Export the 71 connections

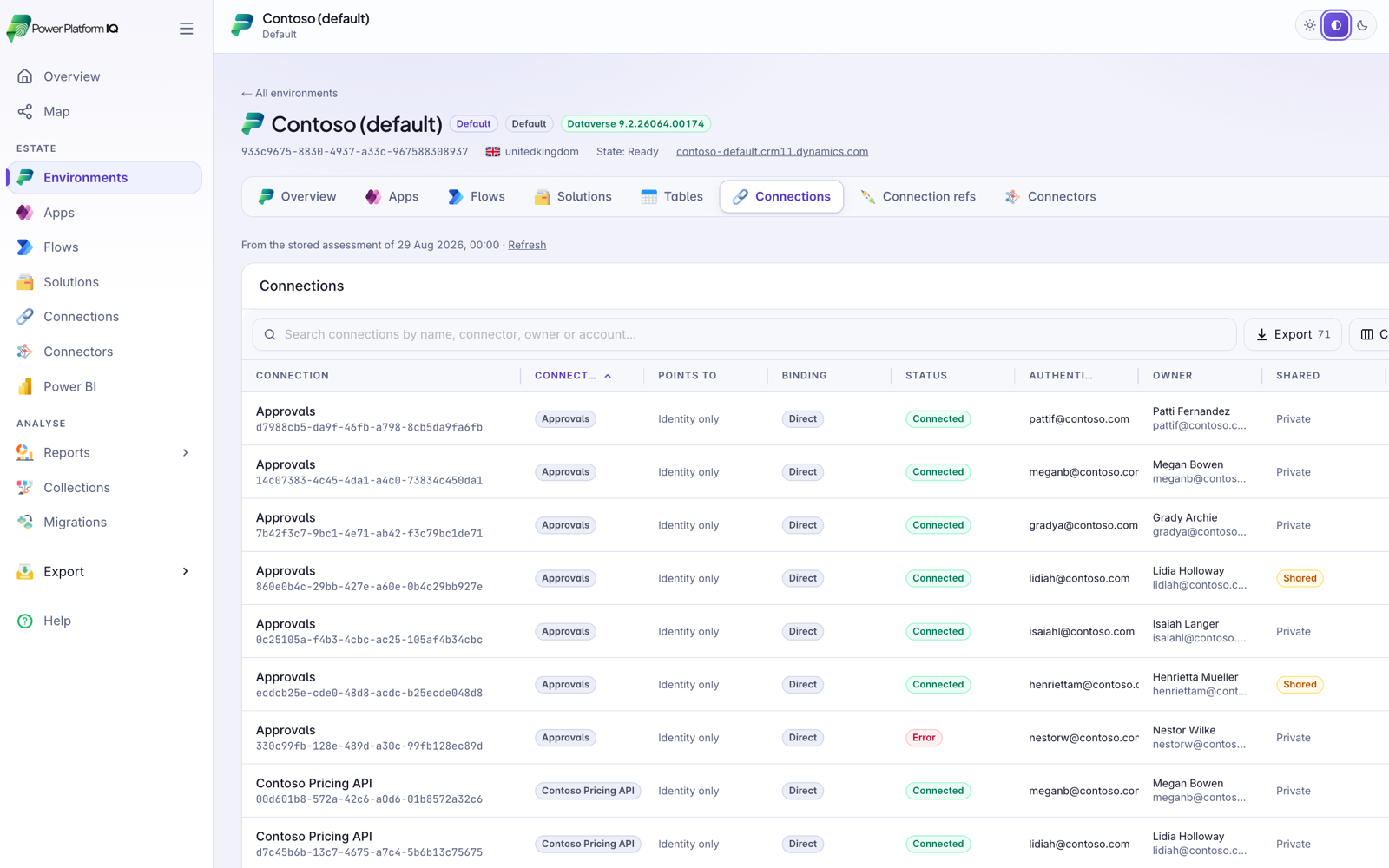1293,334
